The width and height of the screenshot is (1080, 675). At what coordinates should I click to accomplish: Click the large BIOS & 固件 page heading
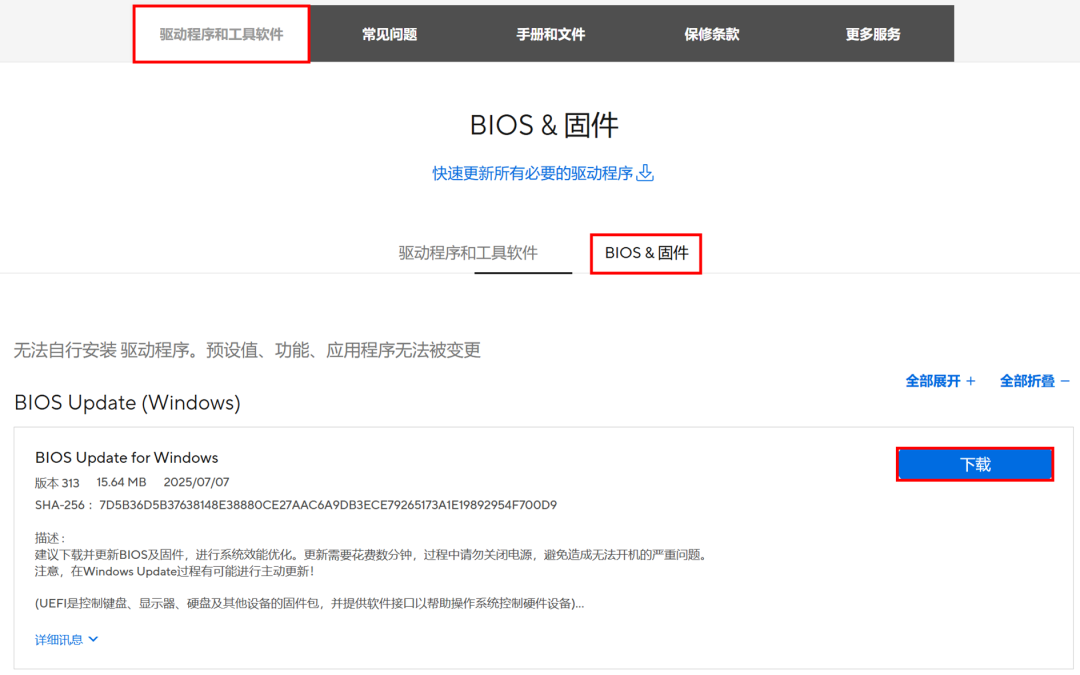[544, 125]
